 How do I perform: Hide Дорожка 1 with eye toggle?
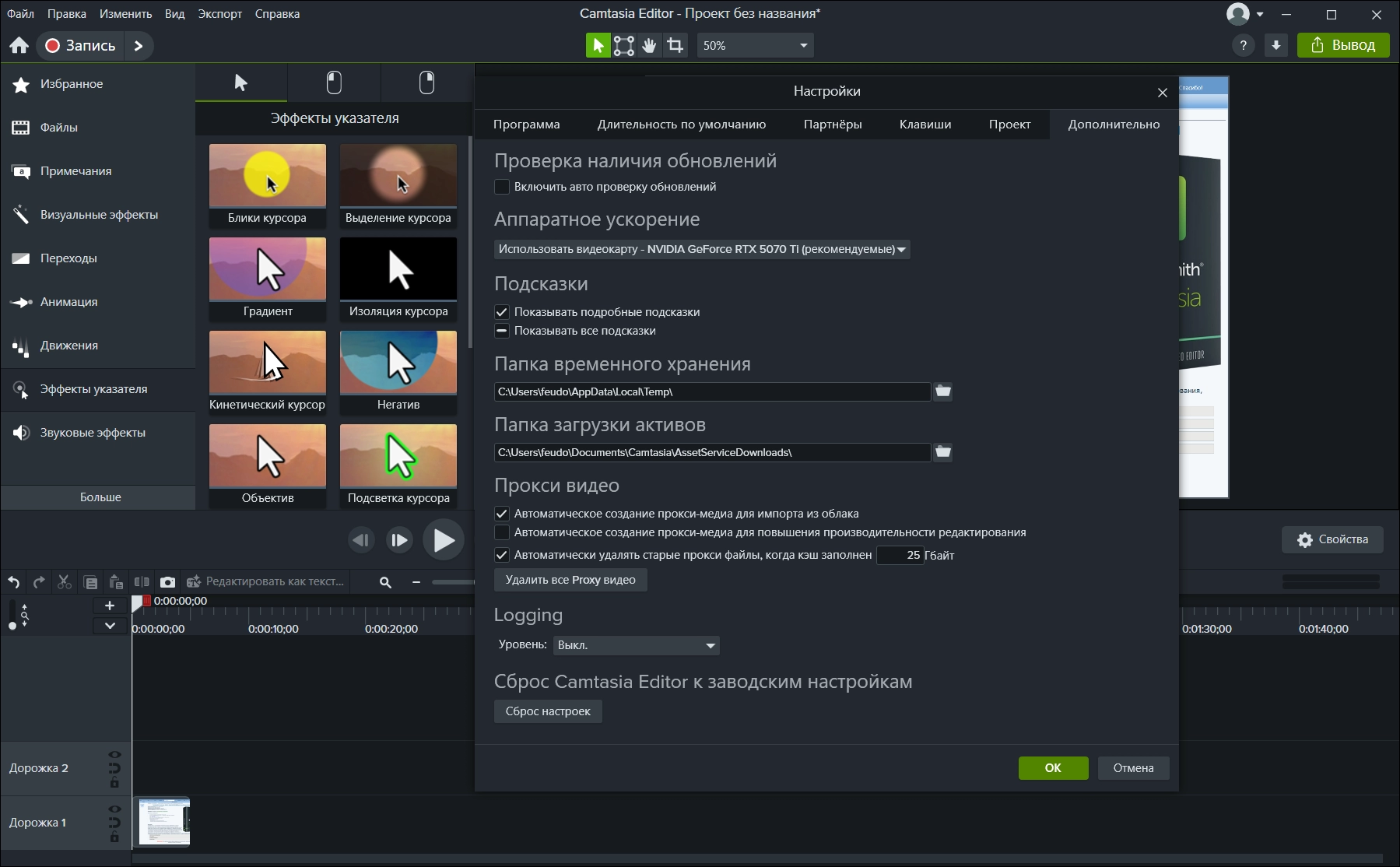[114, 809]
